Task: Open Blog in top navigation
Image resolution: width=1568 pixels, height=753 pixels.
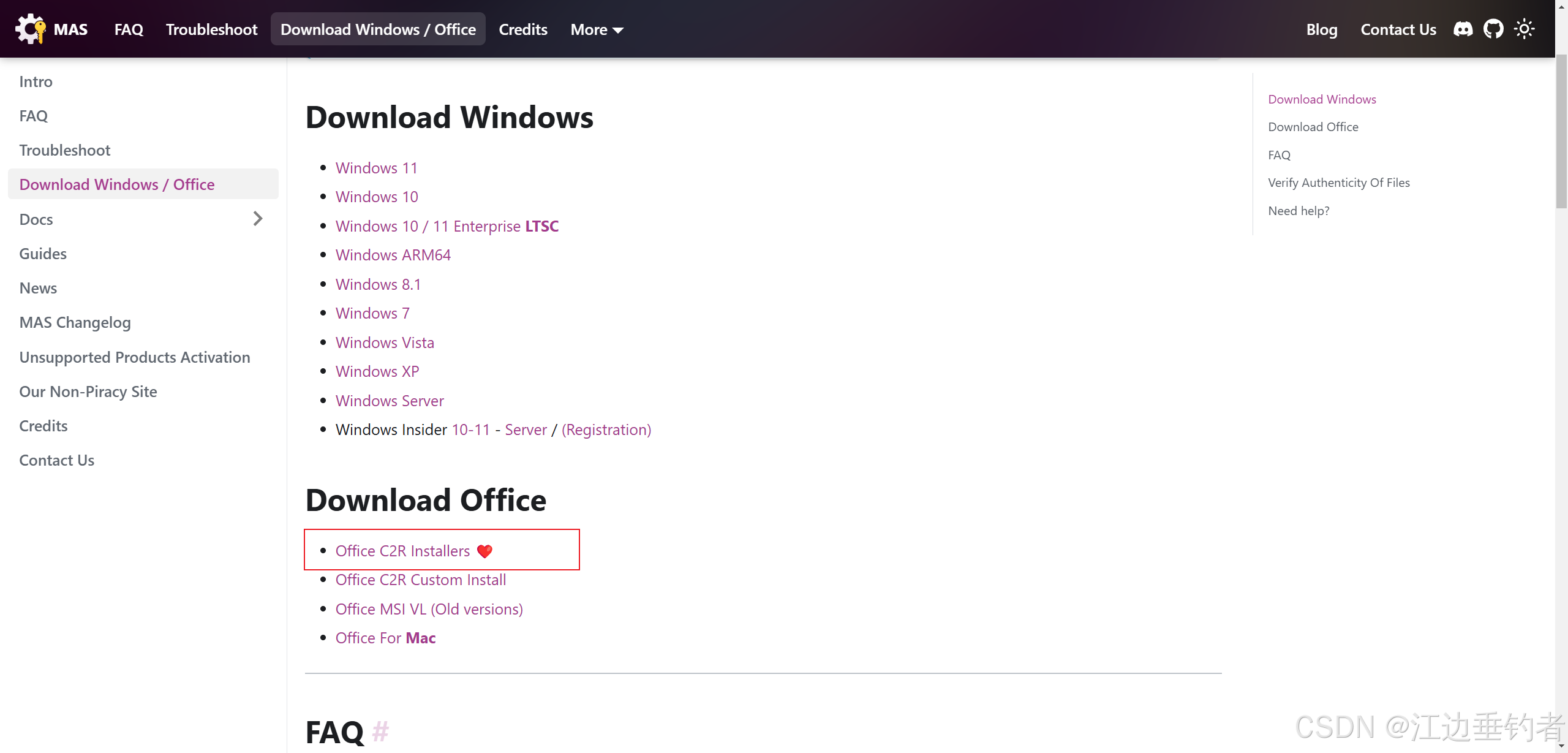Action: [1321, 29]
